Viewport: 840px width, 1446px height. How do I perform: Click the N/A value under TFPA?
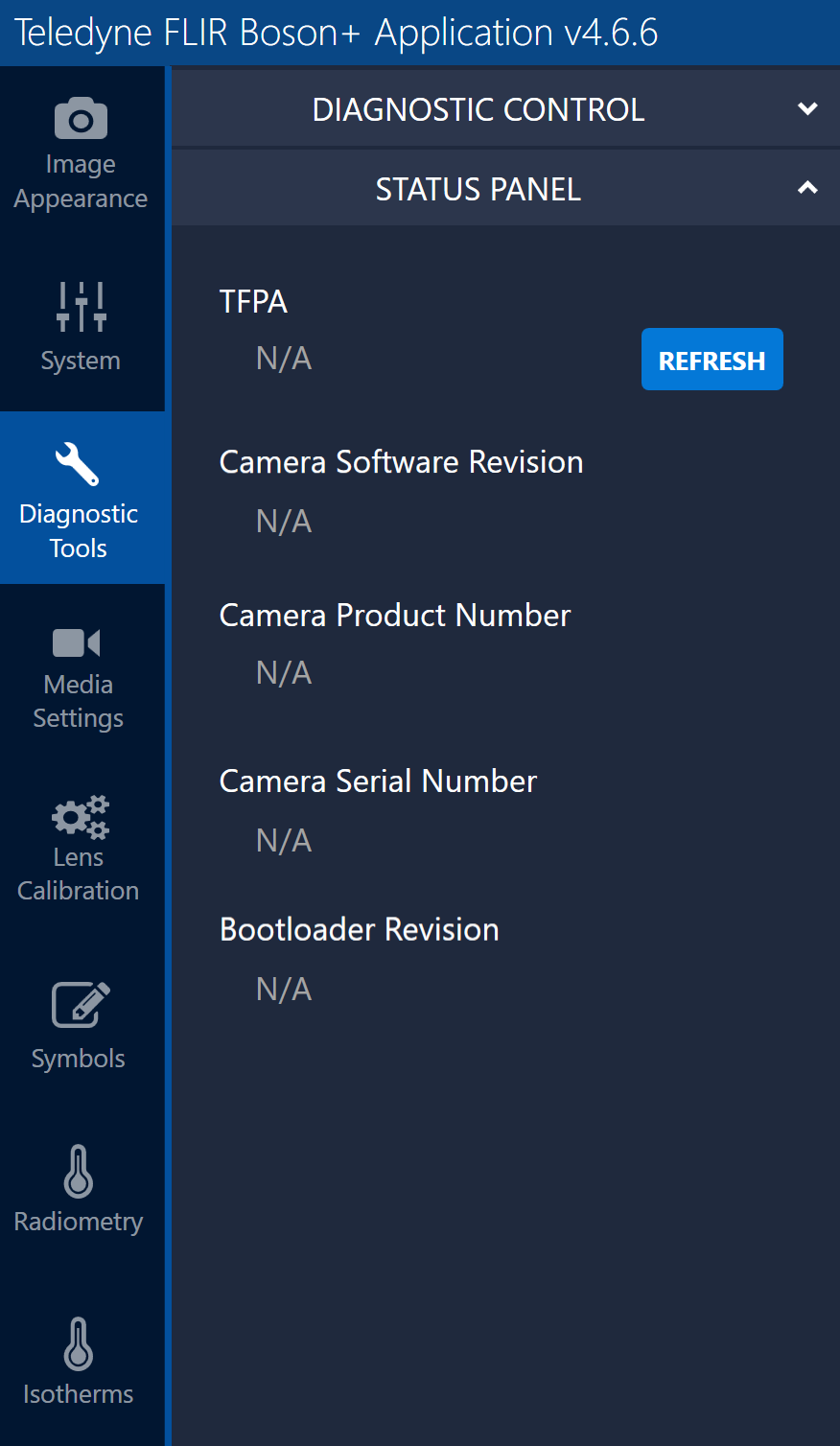[284, 359]
